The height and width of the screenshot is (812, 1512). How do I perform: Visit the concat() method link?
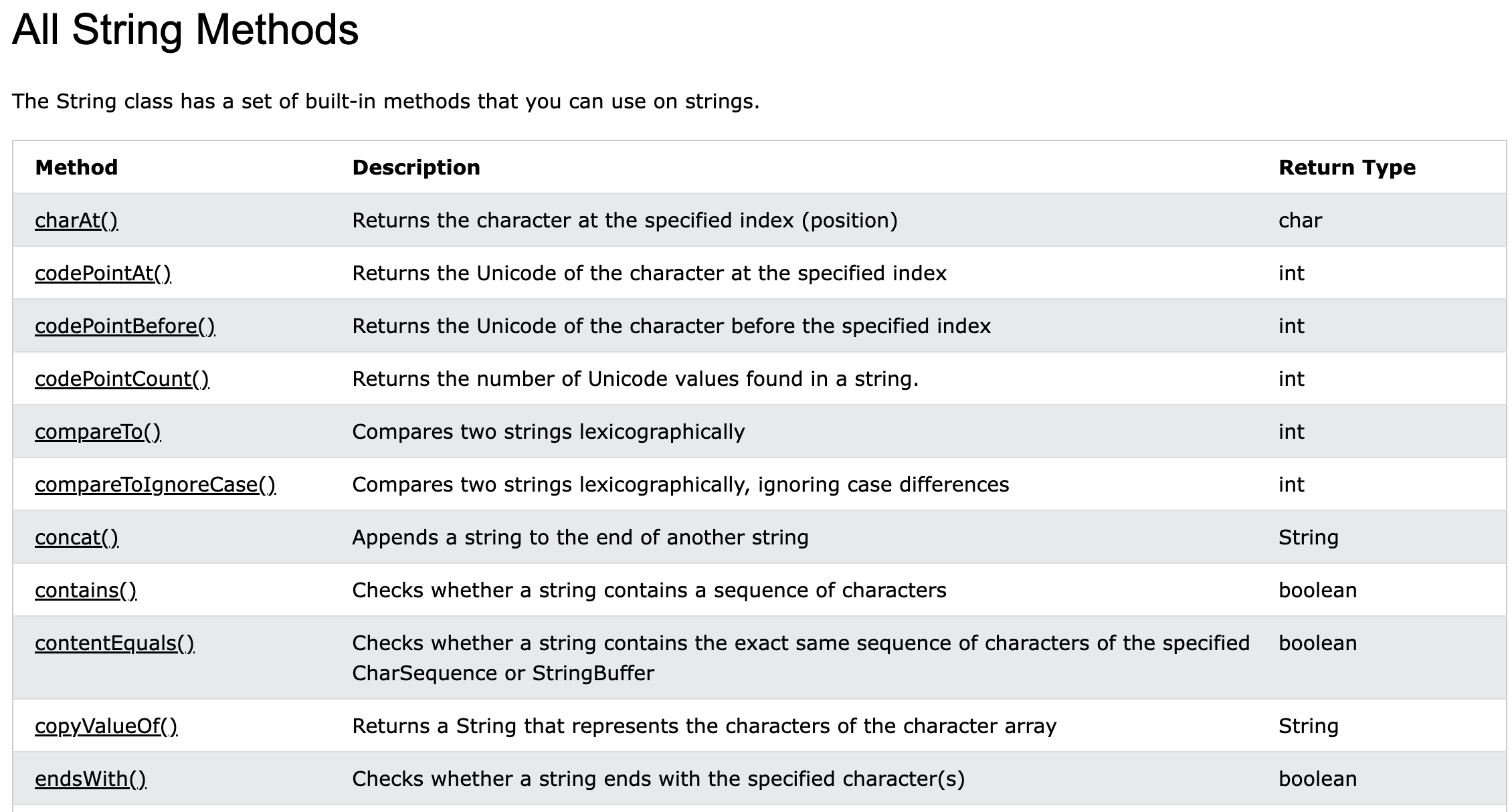76,537
